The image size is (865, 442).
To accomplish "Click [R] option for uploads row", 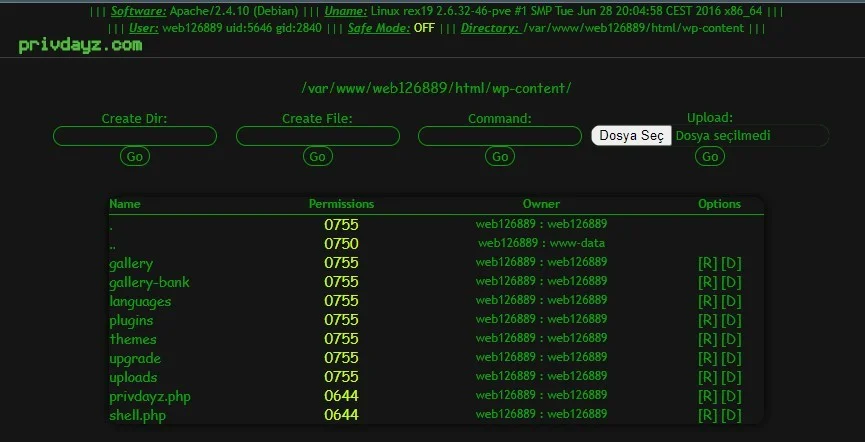I will coord(707,377).
